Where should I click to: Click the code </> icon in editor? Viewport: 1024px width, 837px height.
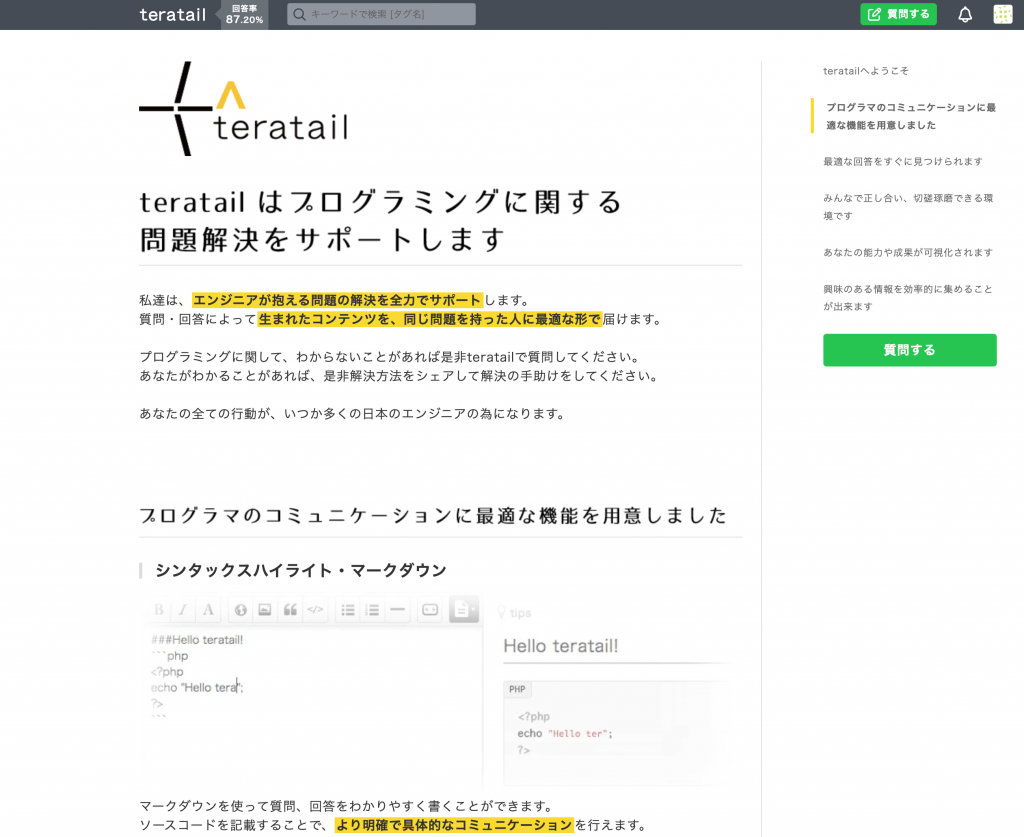315,609
